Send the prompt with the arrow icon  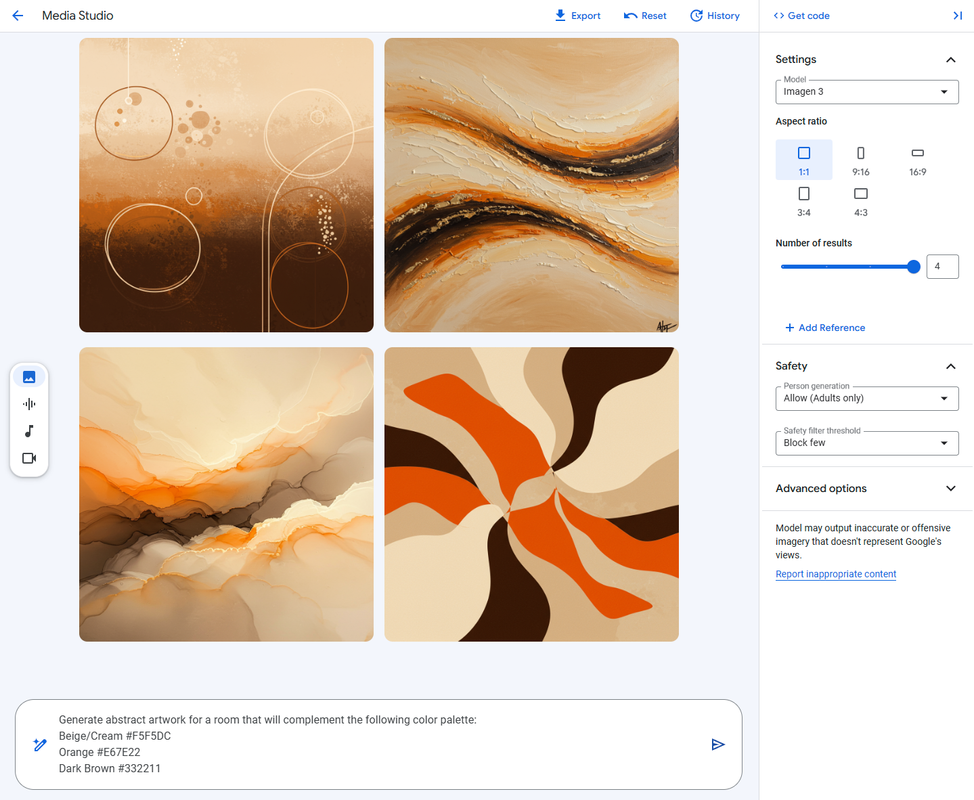718,744
